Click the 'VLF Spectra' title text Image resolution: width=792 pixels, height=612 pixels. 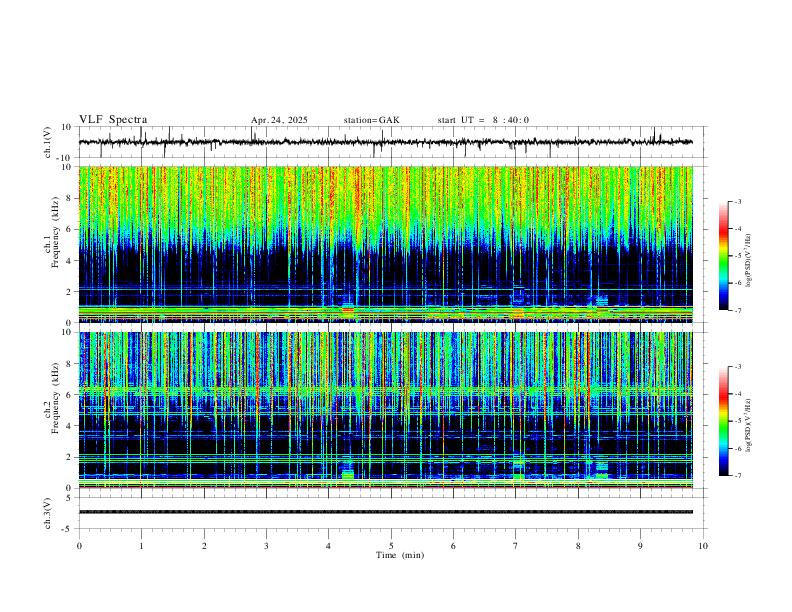113,120
